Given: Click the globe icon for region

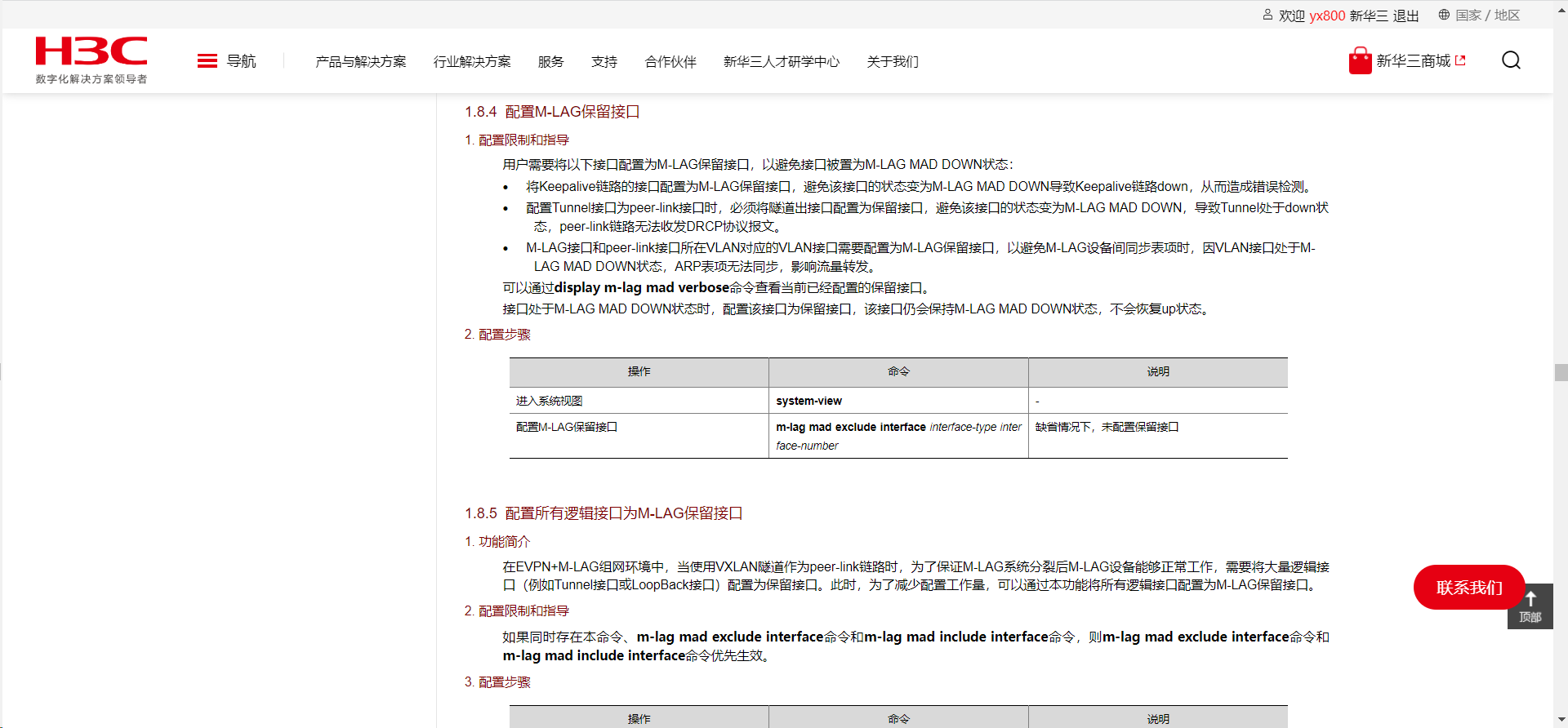Looking at the screenshot, I should tap(1444, 15).
